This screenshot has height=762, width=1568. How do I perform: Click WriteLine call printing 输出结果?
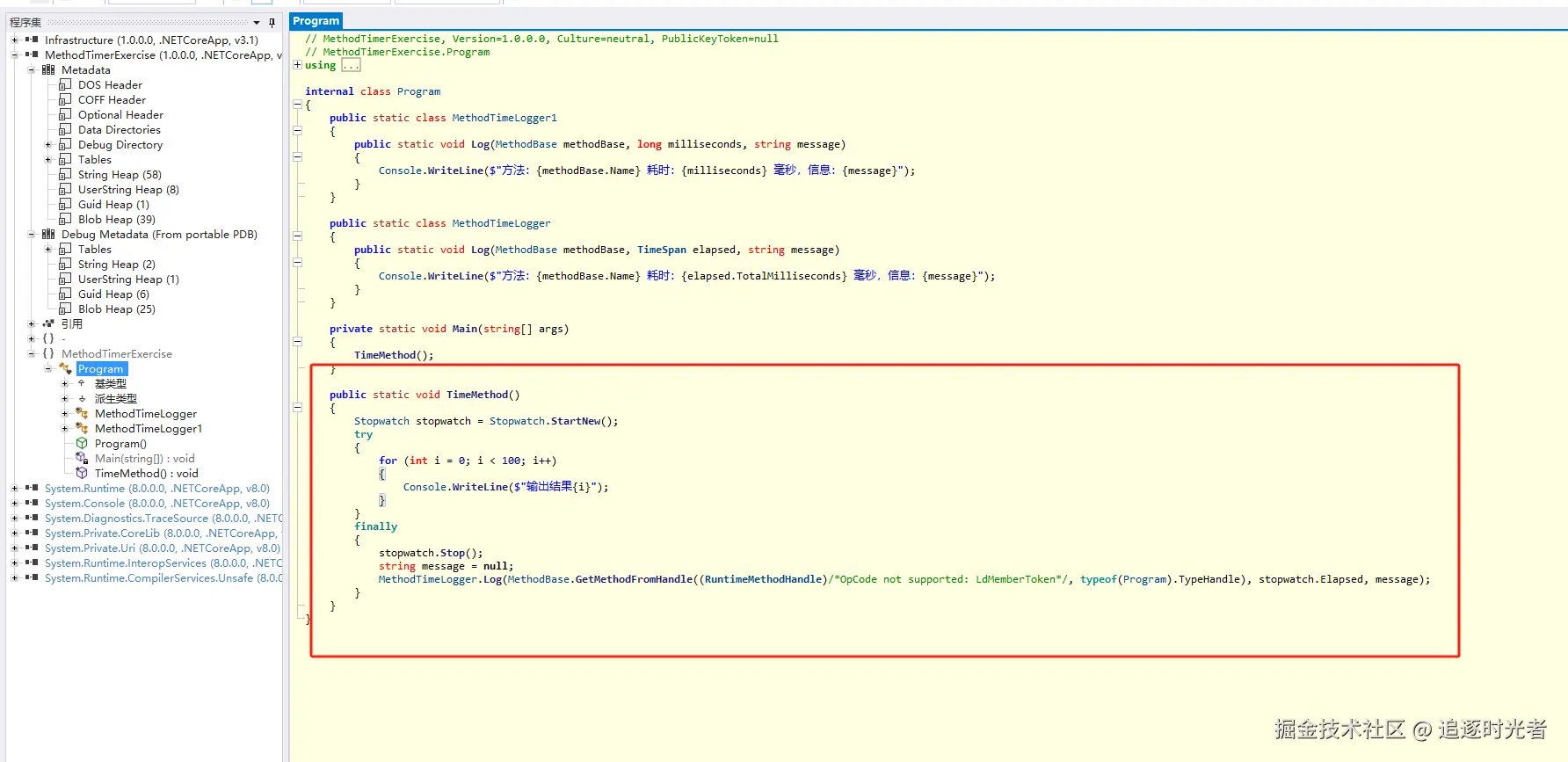[480, 487]
